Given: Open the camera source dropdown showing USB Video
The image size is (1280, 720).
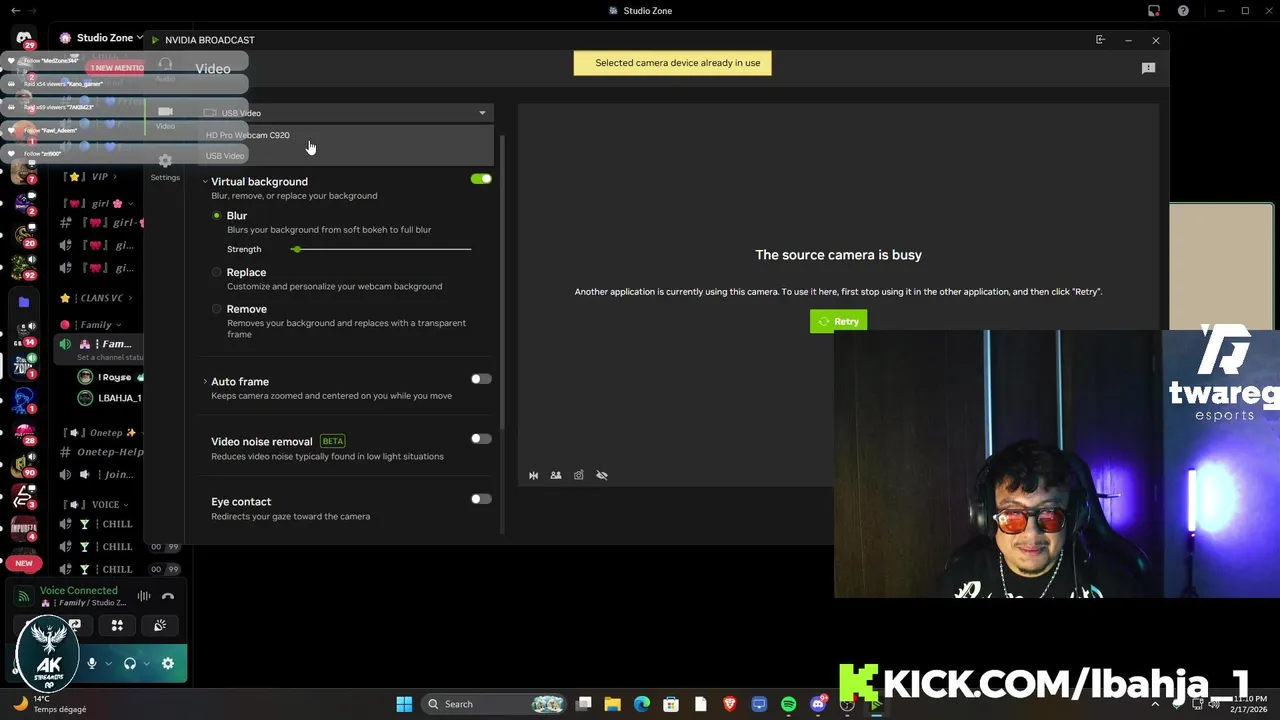Looking at the screenshot, I should coord(346,113).
